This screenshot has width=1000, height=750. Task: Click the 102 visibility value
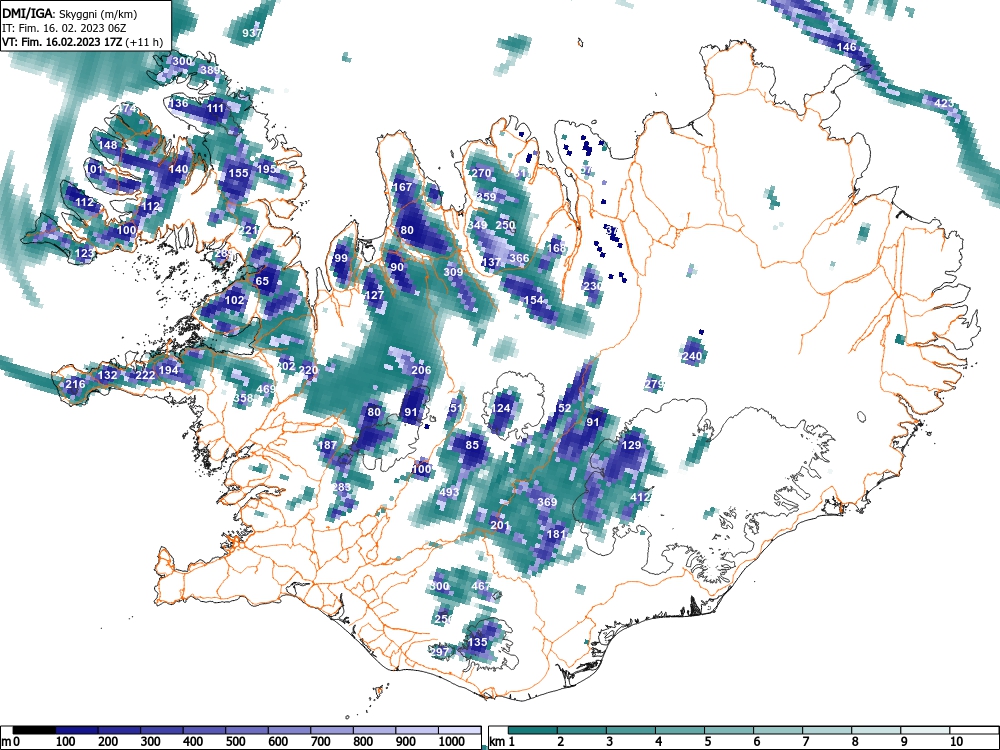pyautogui.click(x=235, y=300)
